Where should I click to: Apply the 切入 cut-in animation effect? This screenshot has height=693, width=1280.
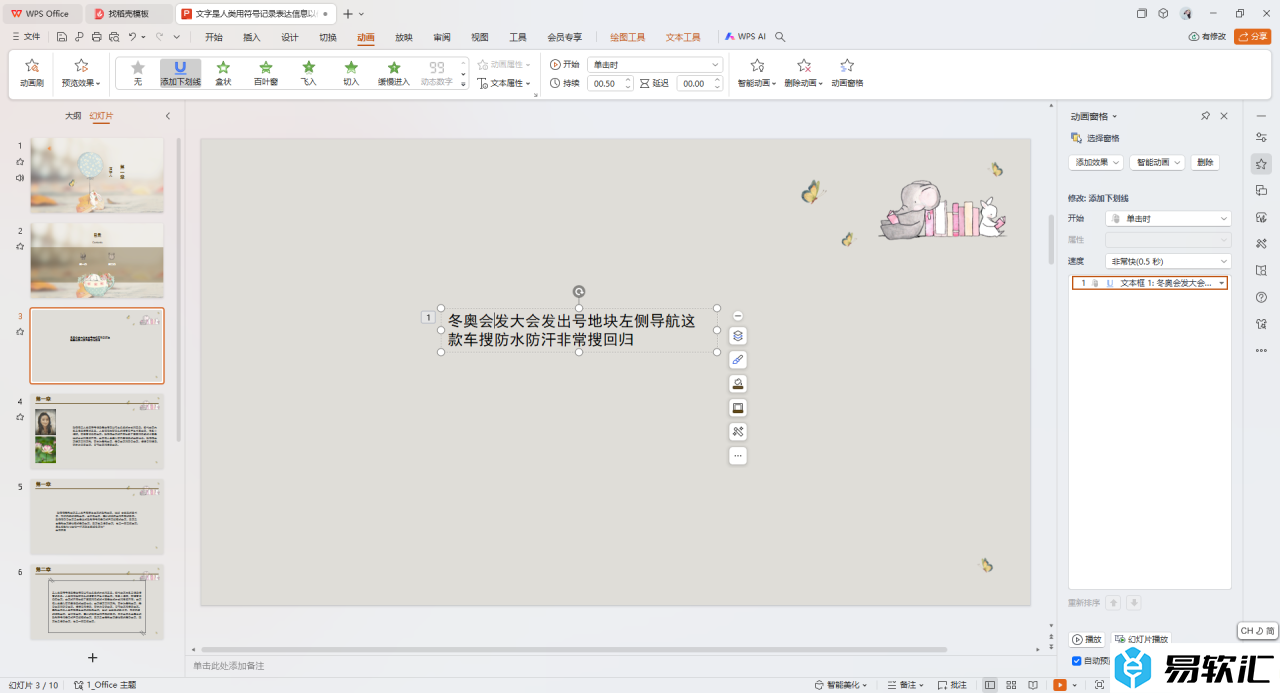pyautogui.click(x=351, y=73)
